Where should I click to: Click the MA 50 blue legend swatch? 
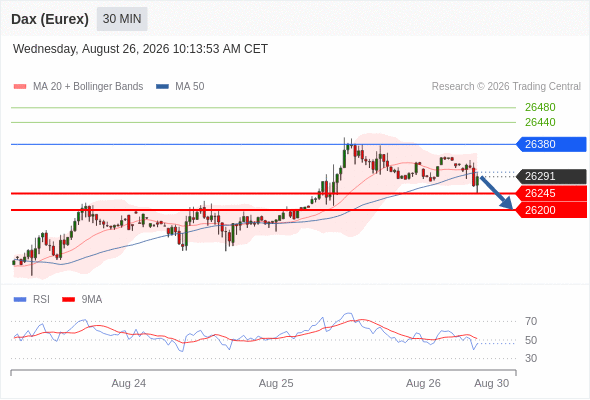pos(162,87)
